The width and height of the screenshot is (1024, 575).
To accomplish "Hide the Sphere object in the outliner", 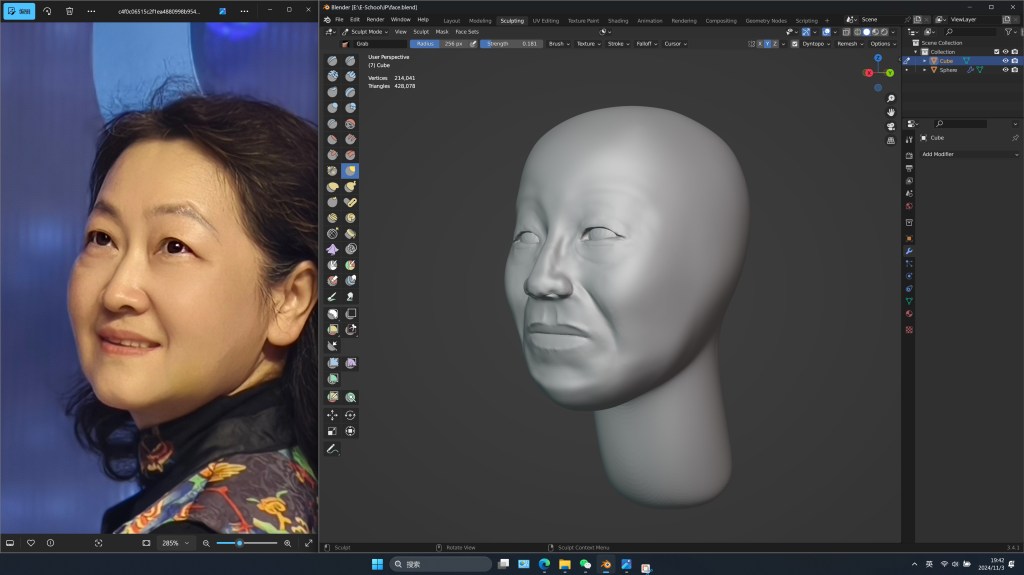I will tap(1005, 70).
